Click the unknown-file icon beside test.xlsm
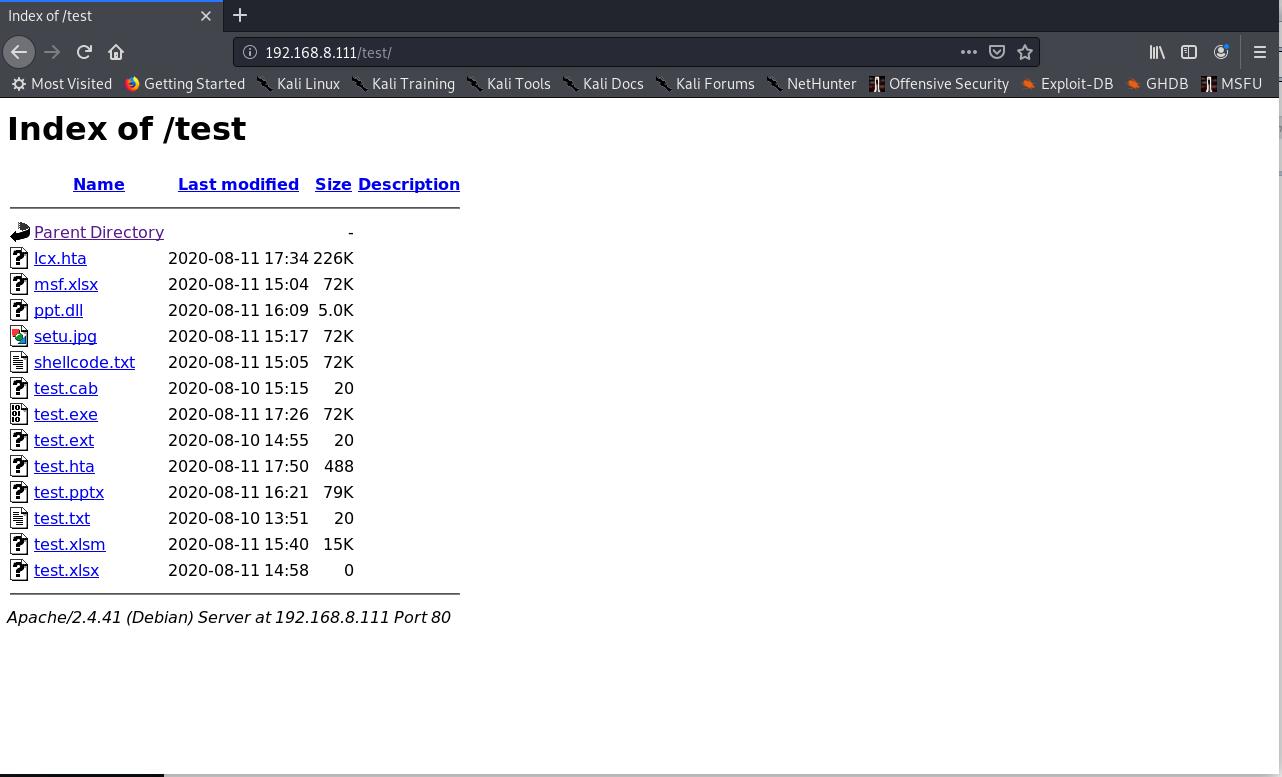Viewport: 1282px width, 777px height. [x=19, y=544]
